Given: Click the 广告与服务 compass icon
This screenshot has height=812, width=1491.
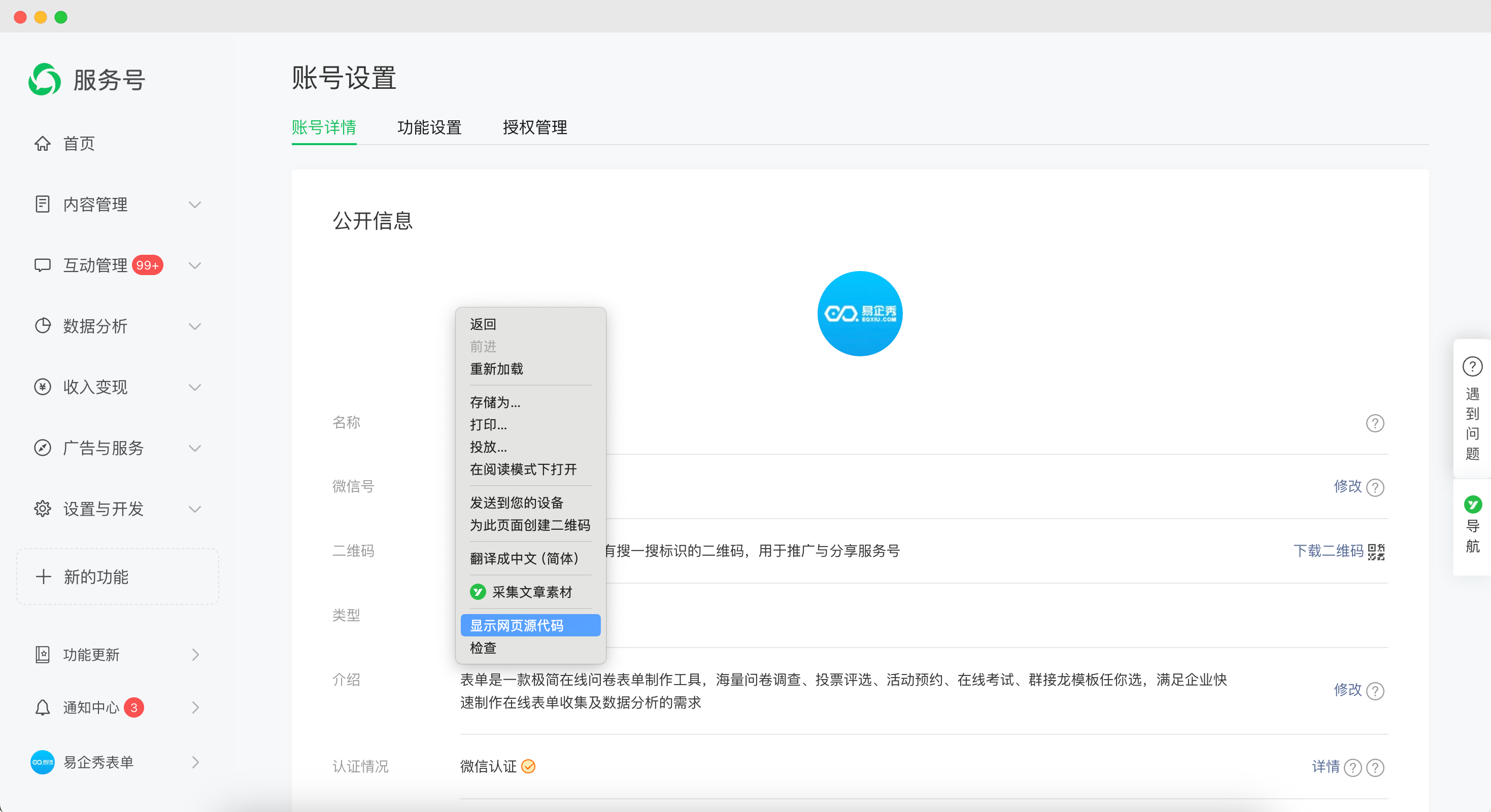Looking at the screenshot, I should (42, 448).
